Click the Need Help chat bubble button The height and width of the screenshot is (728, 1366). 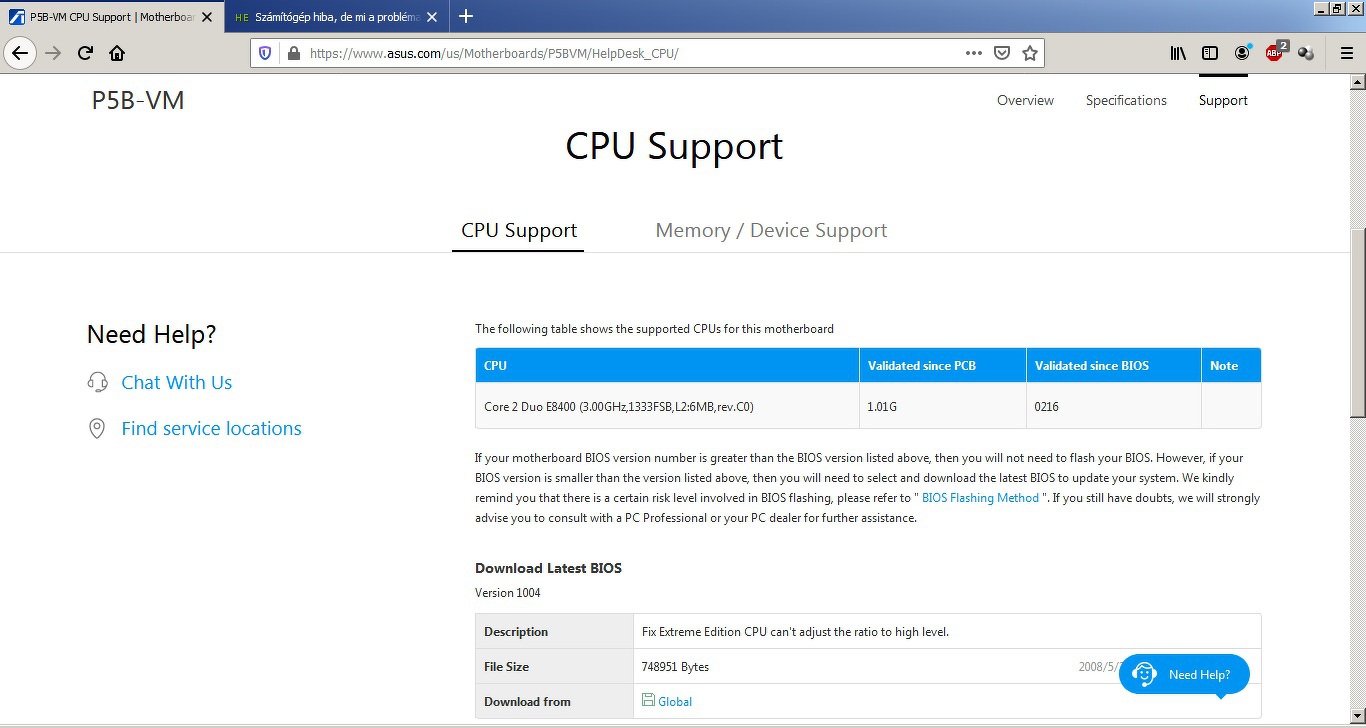tap(1184, 674)
